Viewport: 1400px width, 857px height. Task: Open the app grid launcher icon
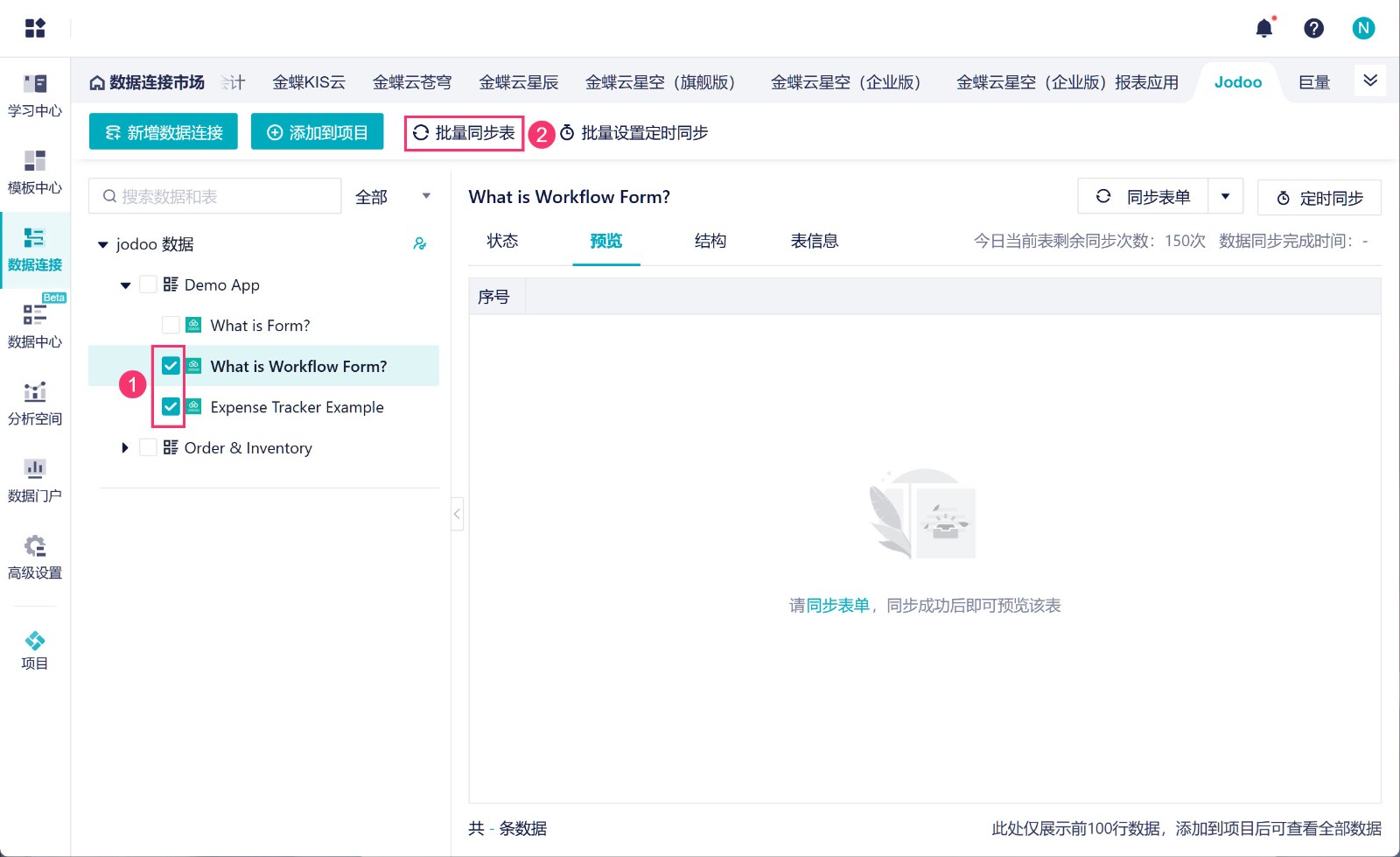(x=35, y=28)
